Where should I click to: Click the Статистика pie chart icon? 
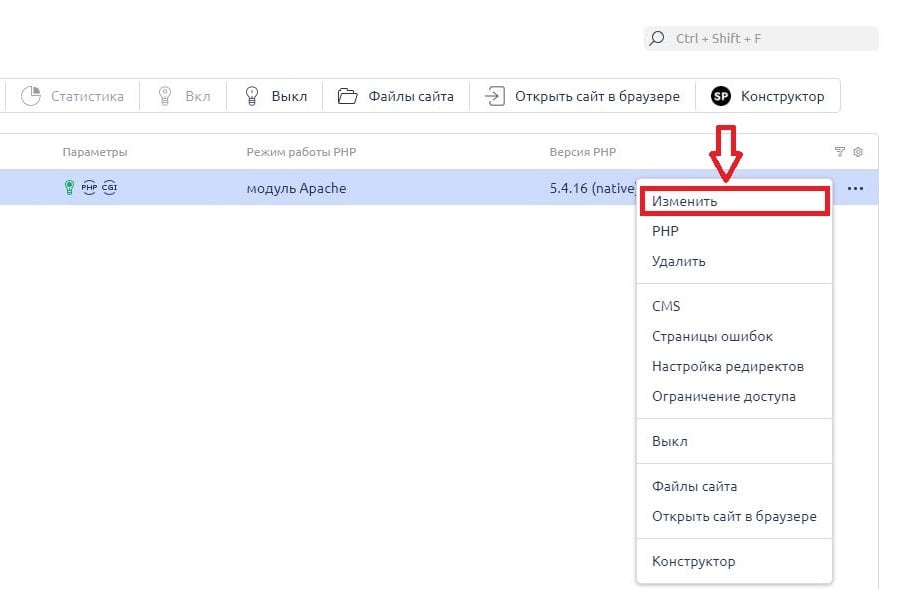[31, 96]
